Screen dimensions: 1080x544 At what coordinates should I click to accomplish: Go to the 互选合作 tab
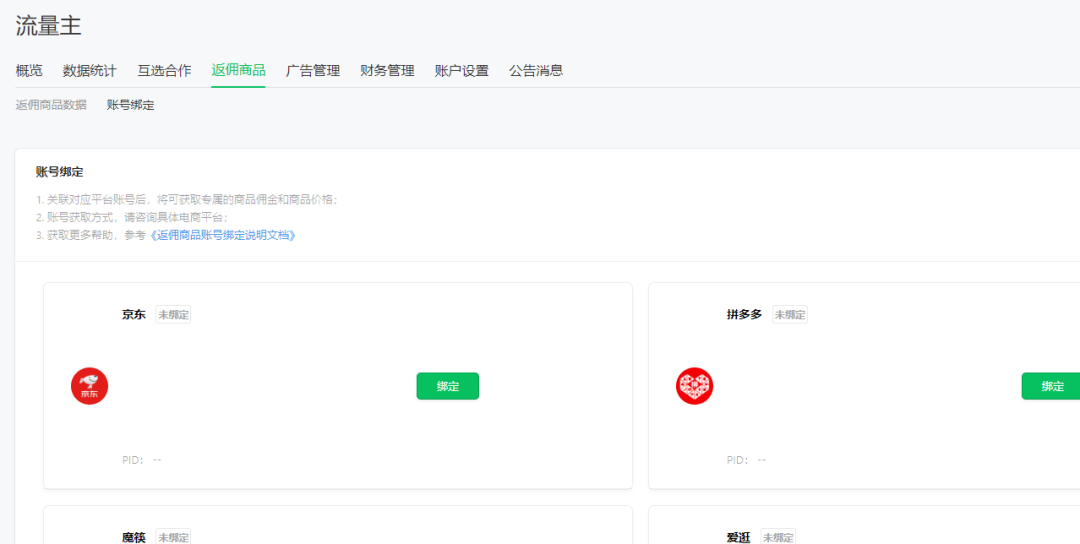click(x=164, y=71)
